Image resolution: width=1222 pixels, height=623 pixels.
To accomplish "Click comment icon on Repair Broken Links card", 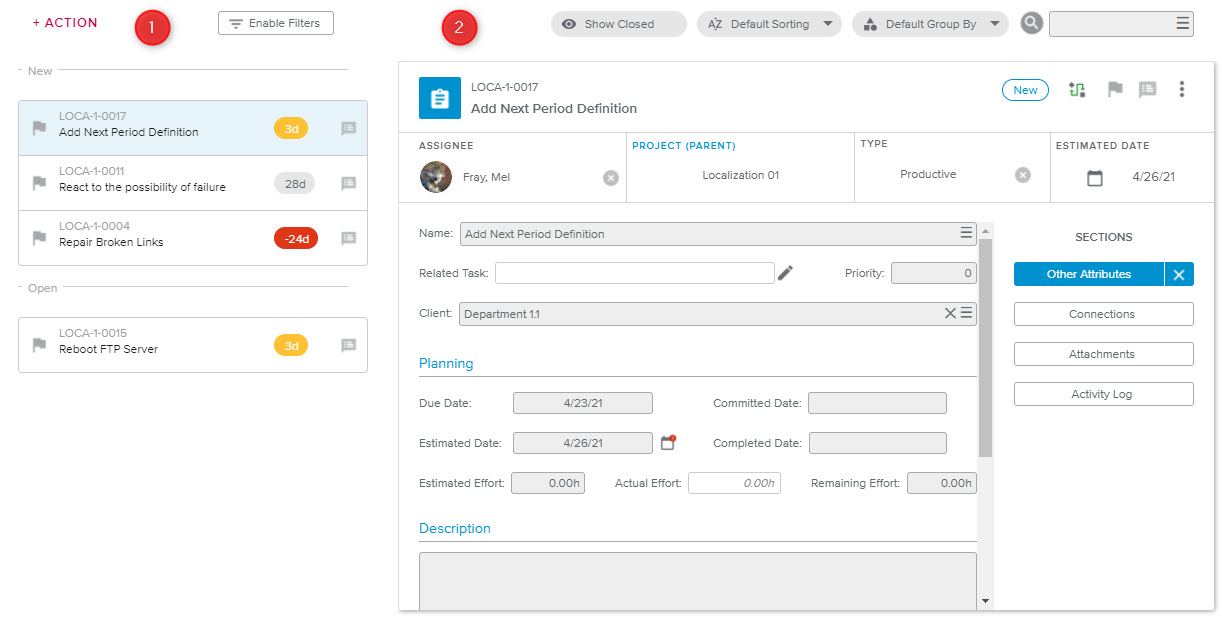I will (x=348, y=238).
